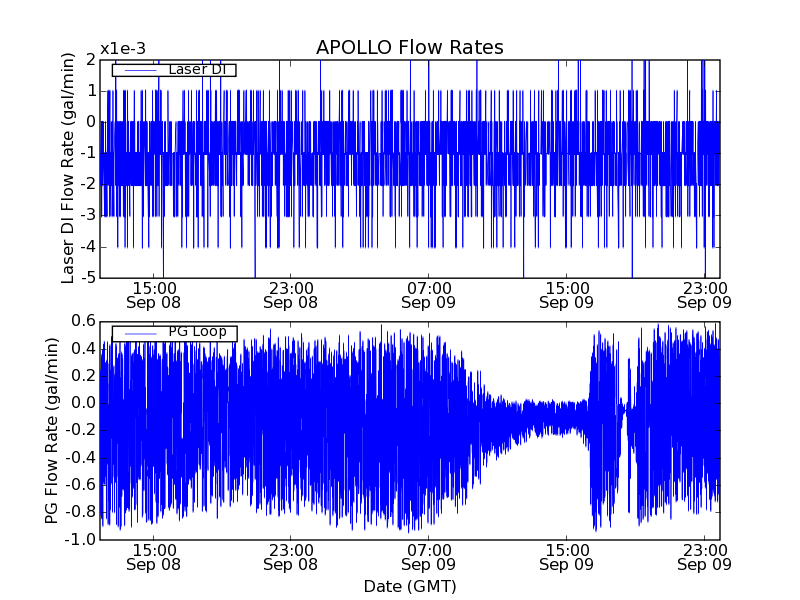
Task: Click the blue line sample in Laser DI legend
Action: pyautogui.click(x=137, y=70)
